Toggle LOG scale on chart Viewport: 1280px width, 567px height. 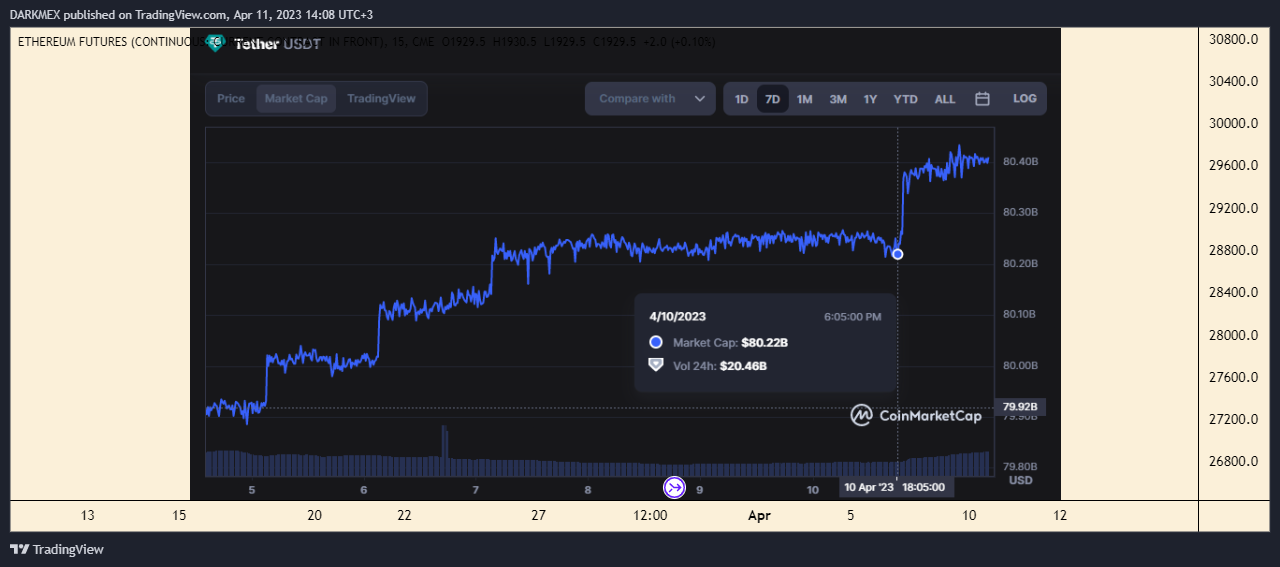(x=1024, y=99)
